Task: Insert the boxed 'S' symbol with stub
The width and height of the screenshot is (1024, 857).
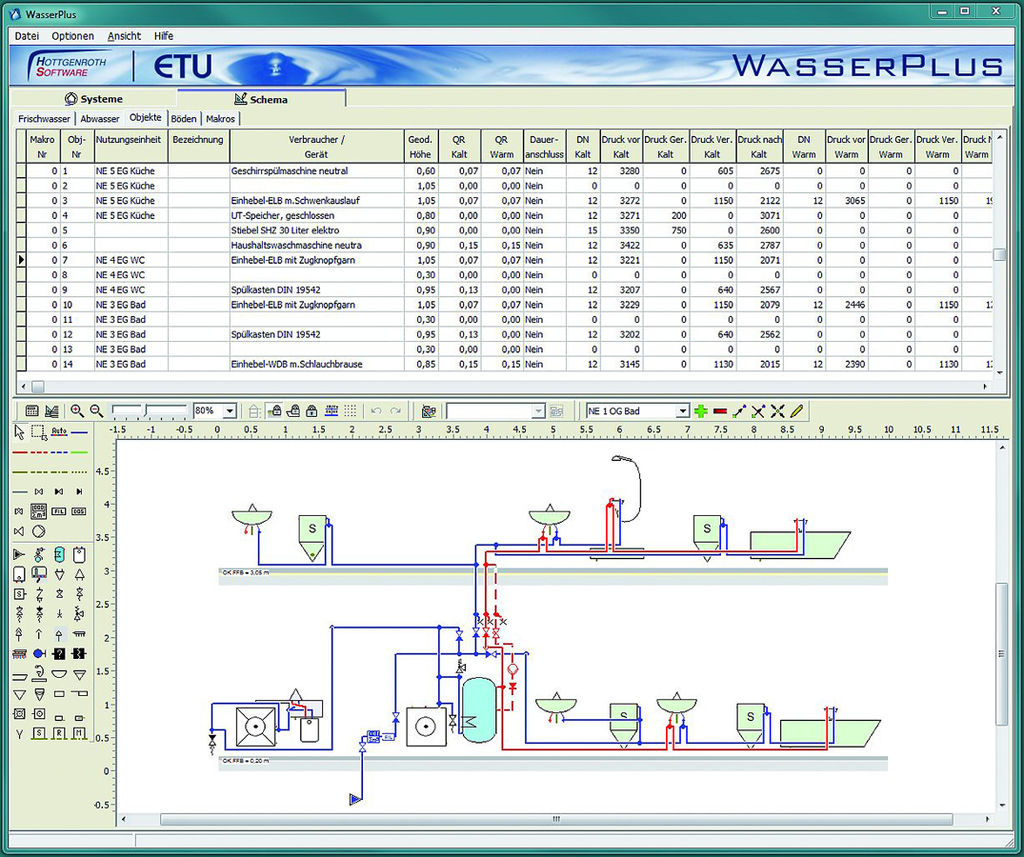Action: pyautogui.click(x=20, y=594)
